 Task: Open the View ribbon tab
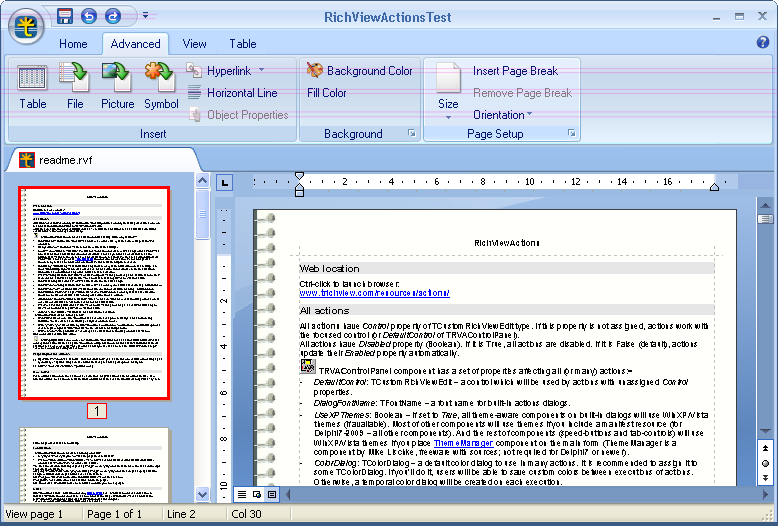(x=194, y=44)
